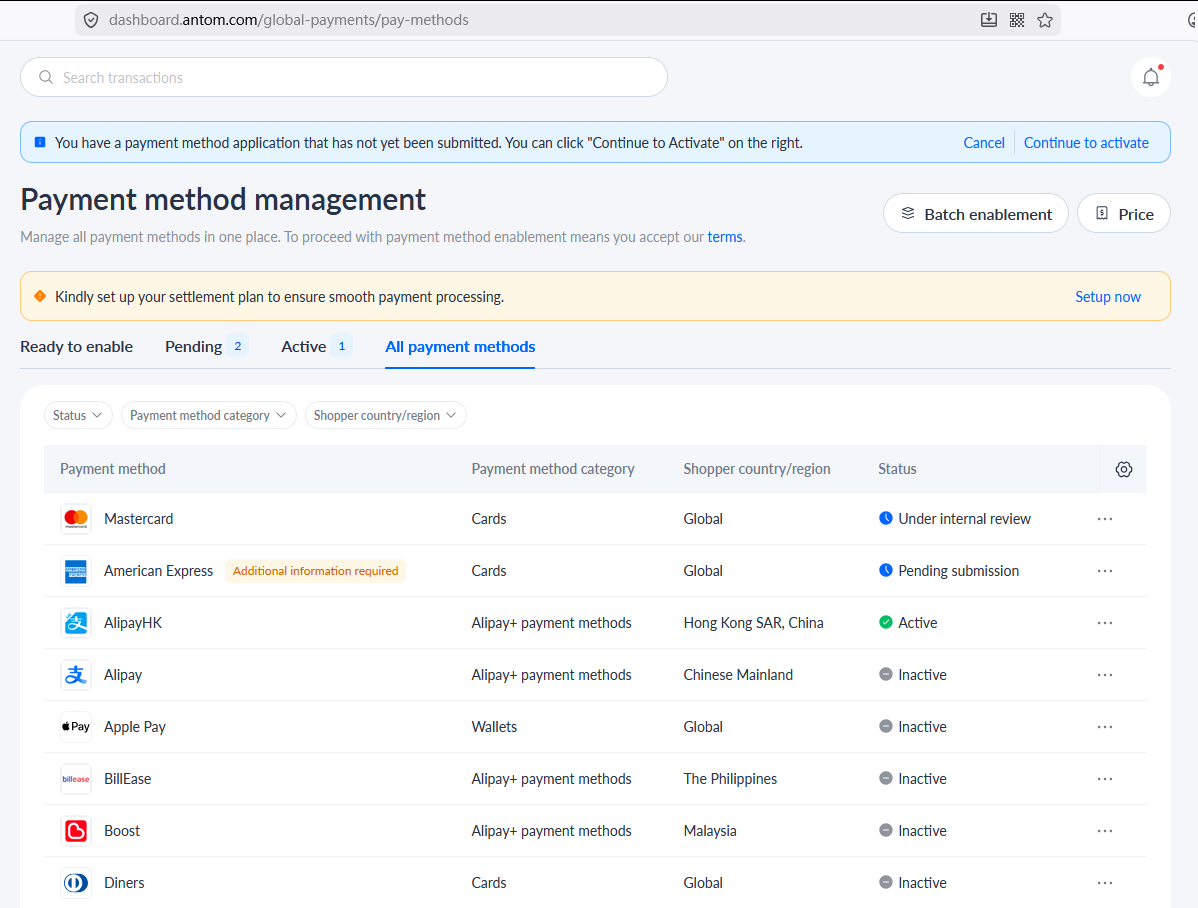Click the Pending submission status
The width and height of the screenshot is (1198, 908).
pyautogui.click(x=949, y=571)
